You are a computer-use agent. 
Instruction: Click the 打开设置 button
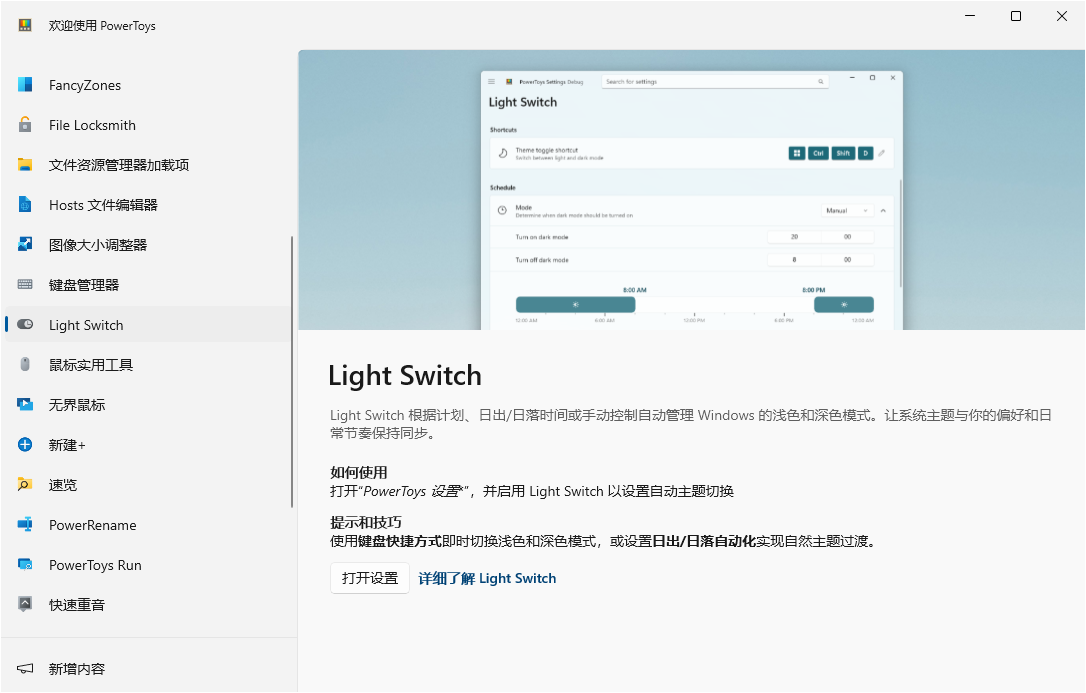(x=369, y=578)
